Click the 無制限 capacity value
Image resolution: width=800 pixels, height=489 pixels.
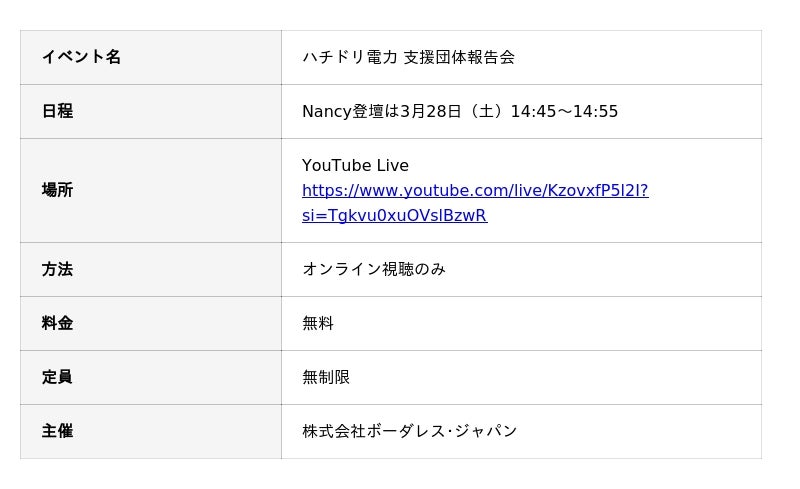(326, 377)
